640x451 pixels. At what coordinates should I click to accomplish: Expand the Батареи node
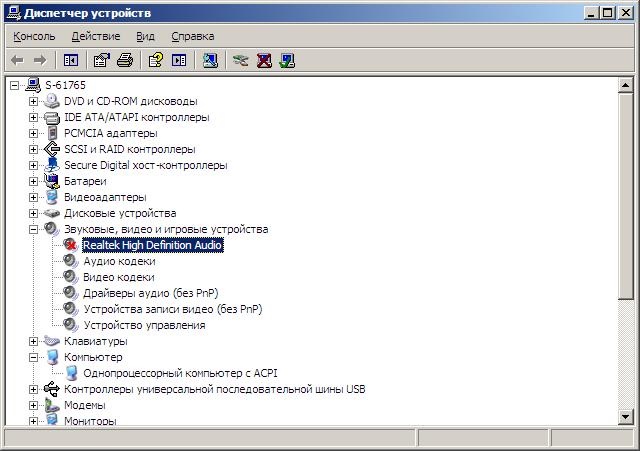(33, 181)
